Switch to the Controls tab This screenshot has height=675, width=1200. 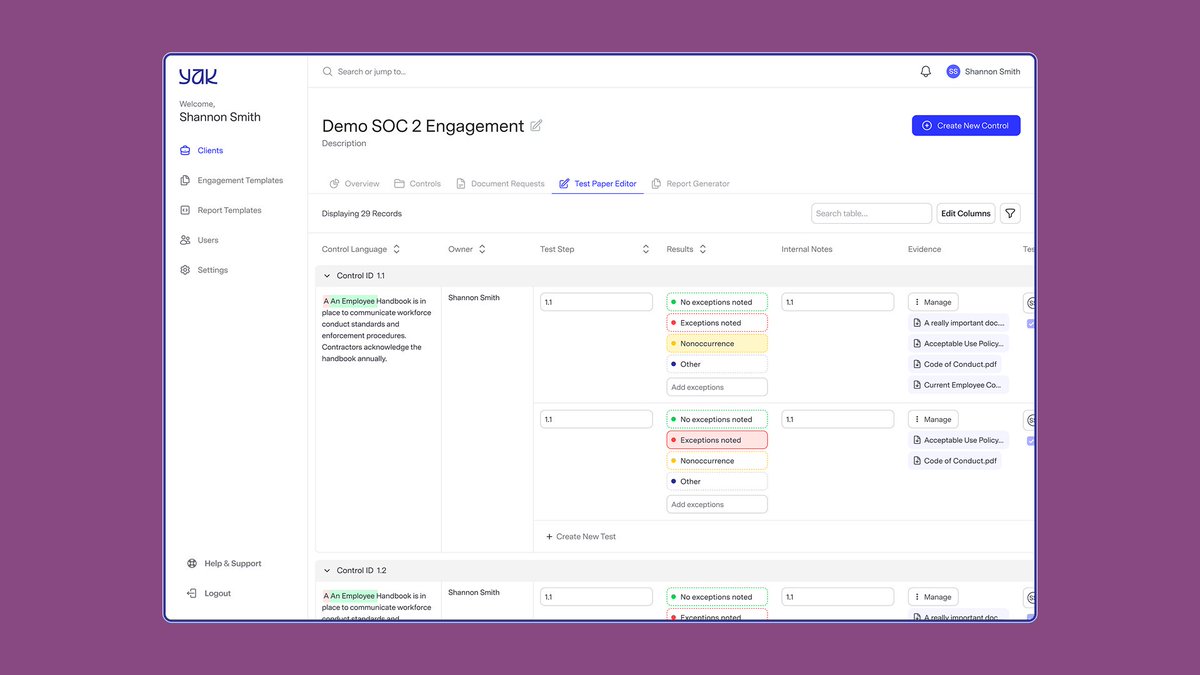coord(417,184)
